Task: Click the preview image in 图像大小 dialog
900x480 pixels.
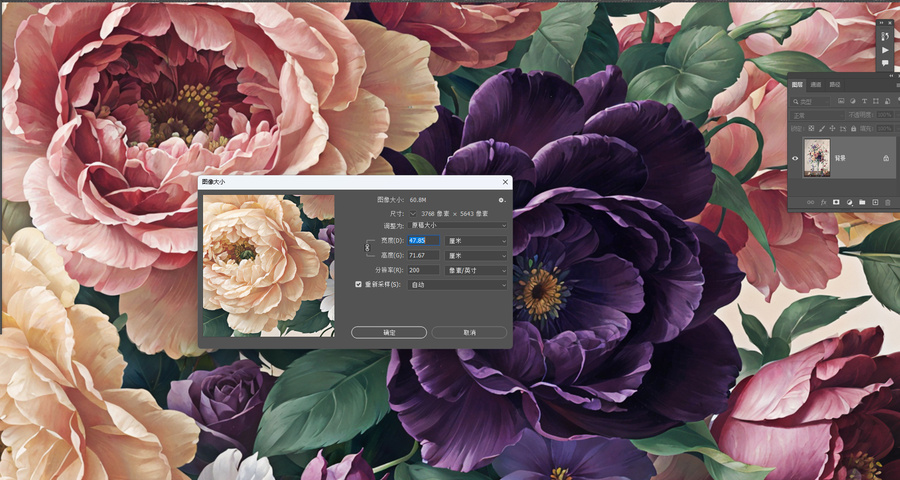Action: pyautogui.click(x=269, y=265)
